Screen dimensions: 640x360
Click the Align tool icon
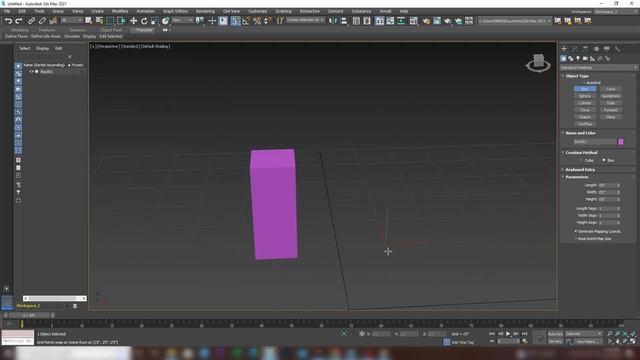click(x=344, y=20)
